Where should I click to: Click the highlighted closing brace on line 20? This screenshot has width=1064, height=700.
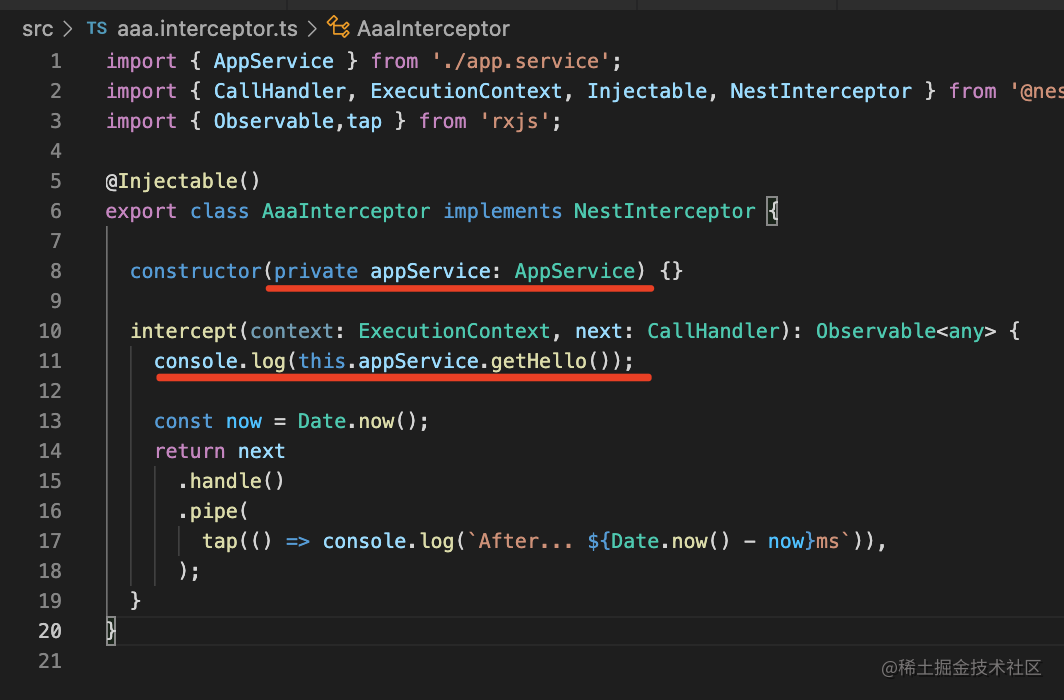click(x=111, y=631)
